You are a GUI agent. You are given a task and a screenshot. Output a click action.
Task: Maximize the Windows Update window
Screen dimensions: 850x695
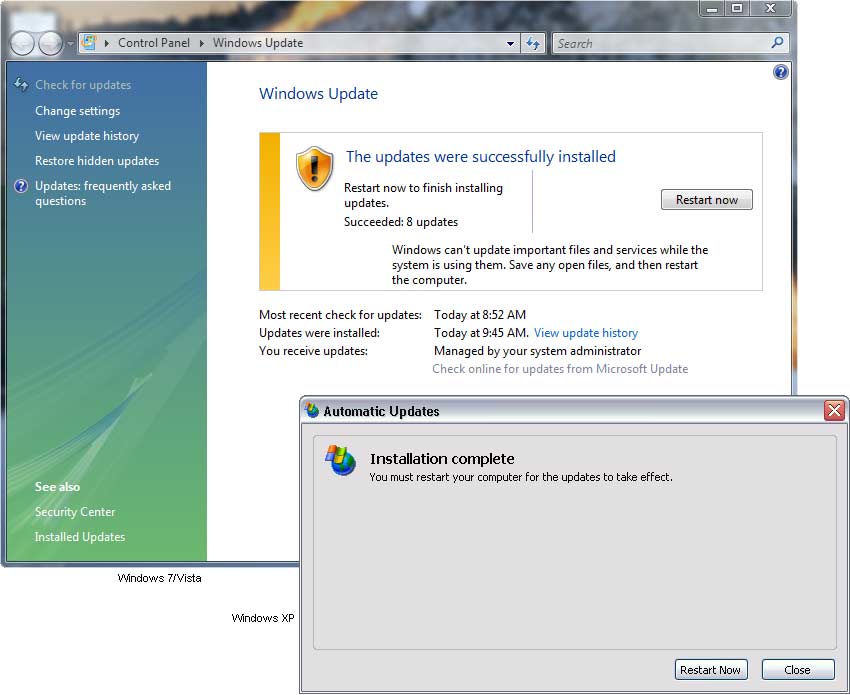pyautogui.click(x=737, y=9)
